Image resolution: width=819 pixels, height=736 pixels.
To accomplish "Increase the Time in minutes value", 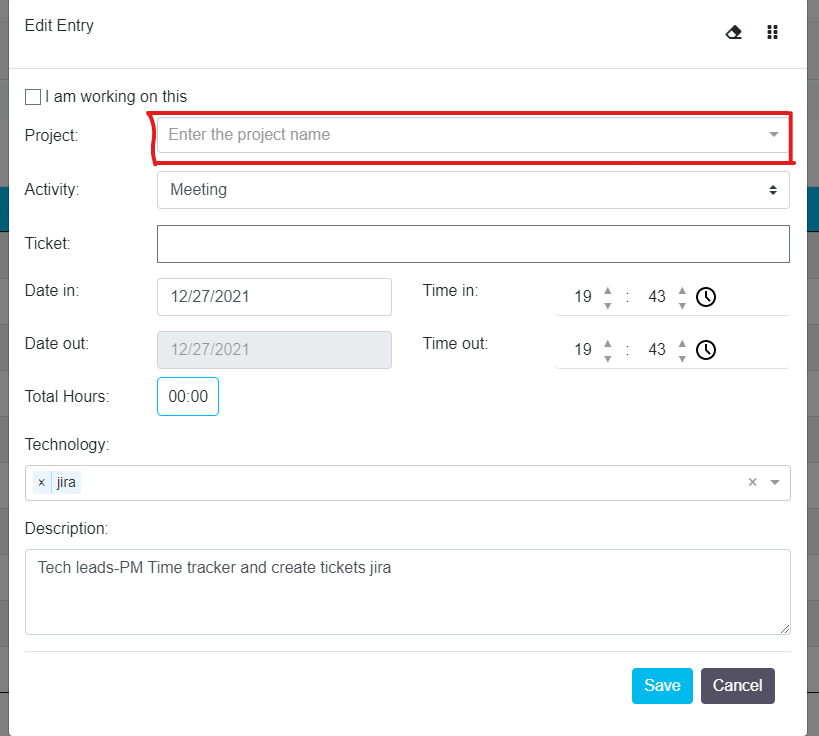I will (x=682, y=290).
